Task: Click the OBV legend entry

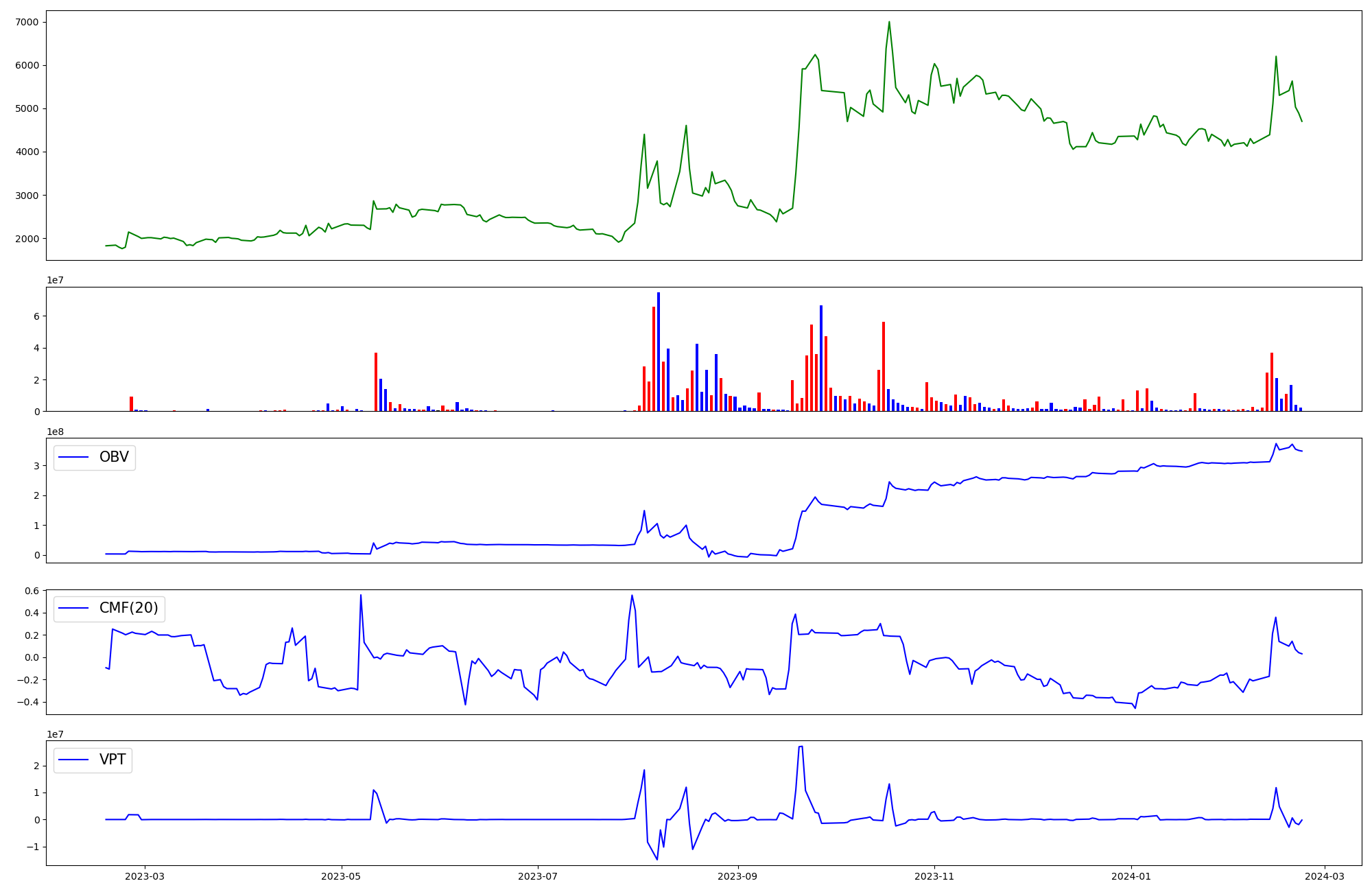Action: (113, 457)
